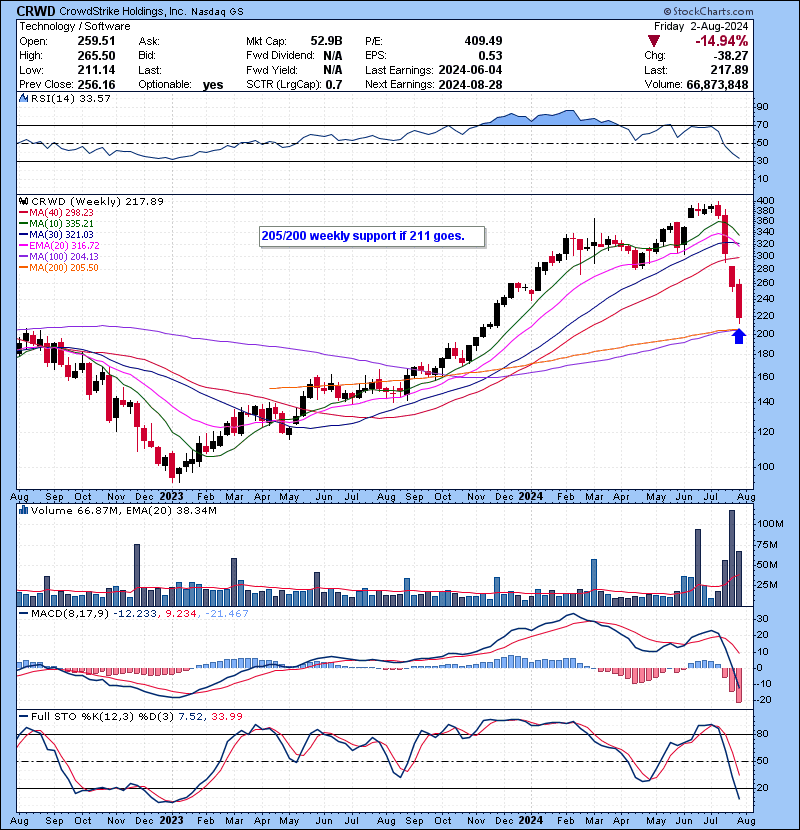Click the 100M label on the volume axis

pyautogui.click(x=770, y=524)
